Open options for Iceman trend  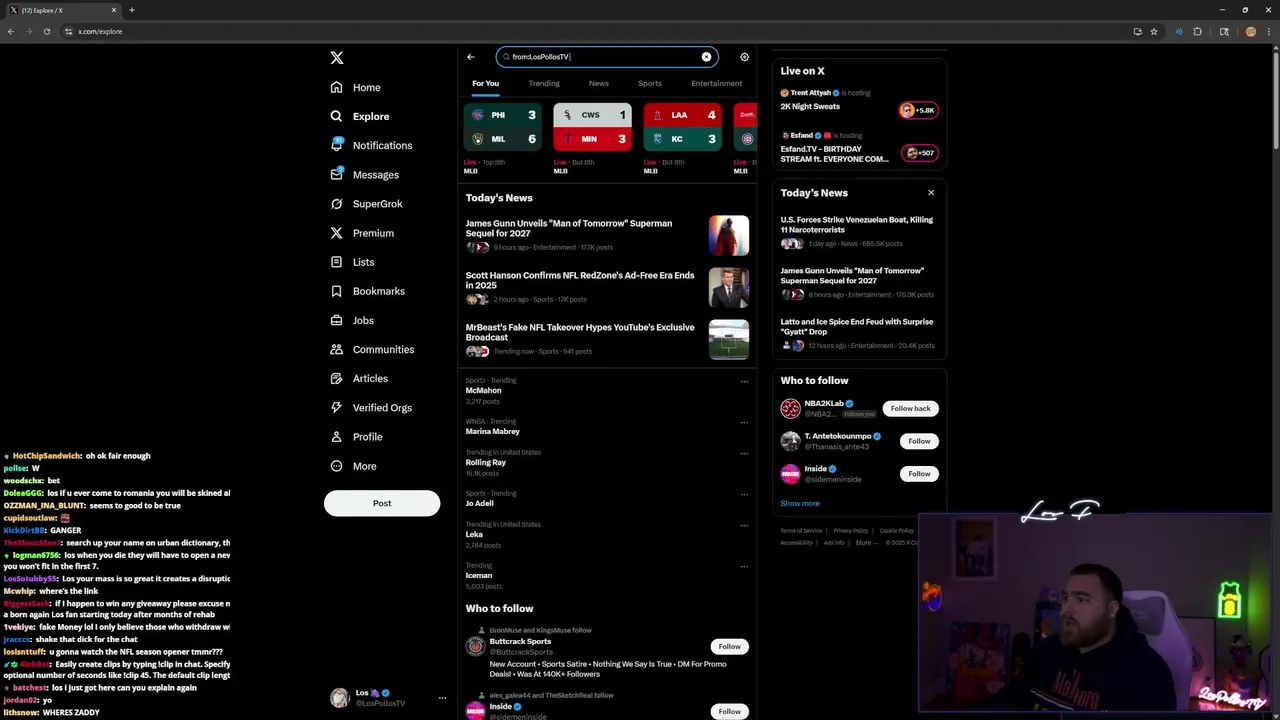[744, 566]
